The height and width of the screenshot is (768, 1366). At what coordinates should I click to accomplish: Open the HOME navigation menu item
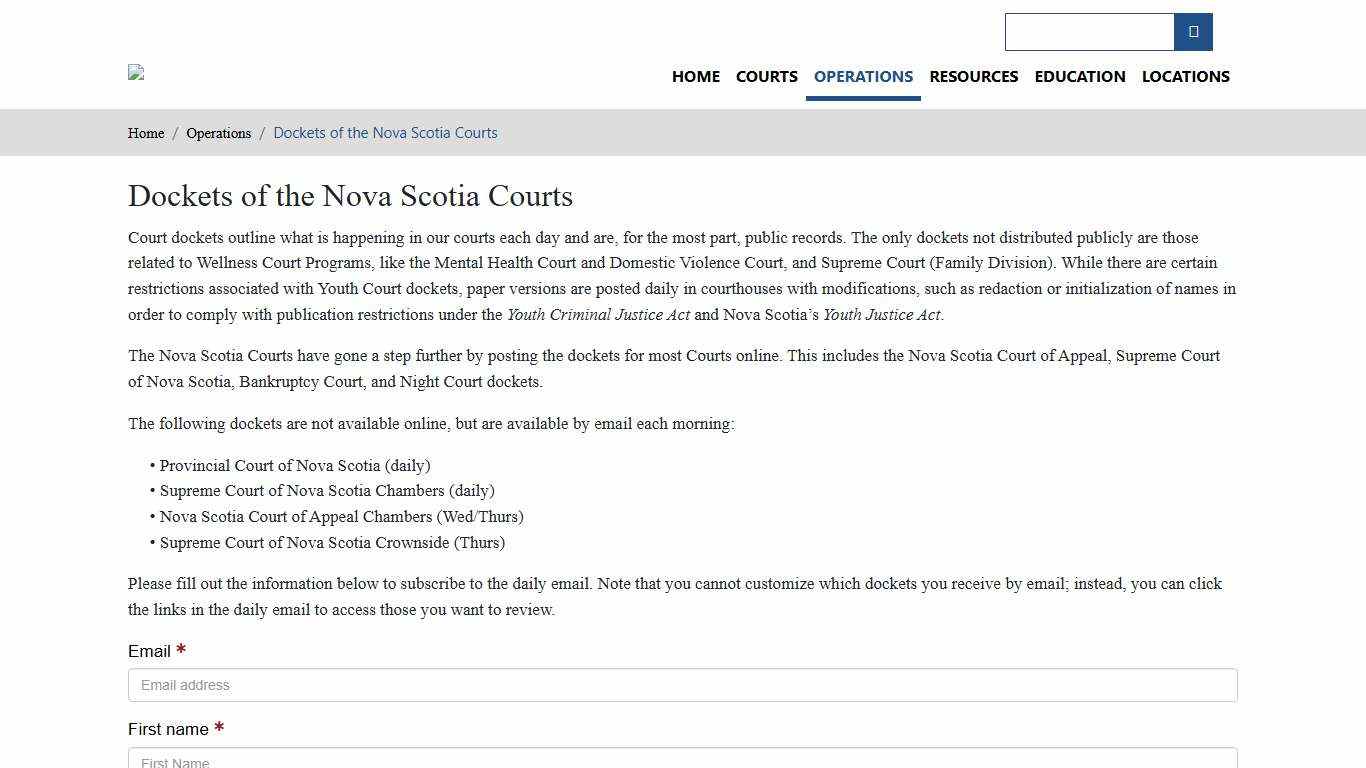(x=695, y=76)
